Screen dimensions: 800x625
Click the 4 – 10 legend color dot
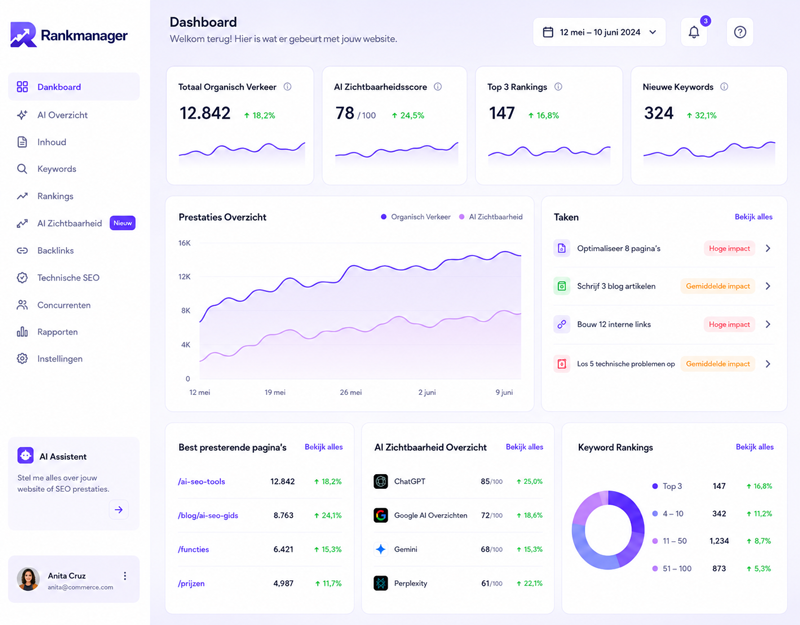click(655, 513)
